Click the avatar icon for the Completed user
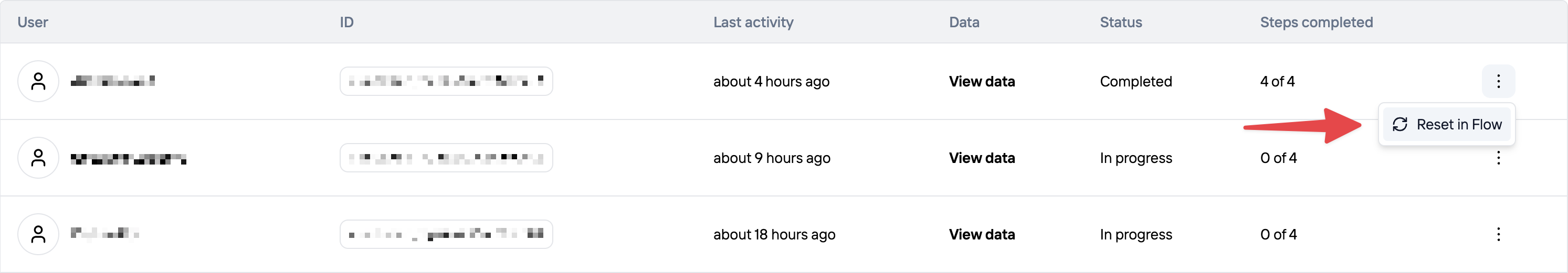 [38, 81]
